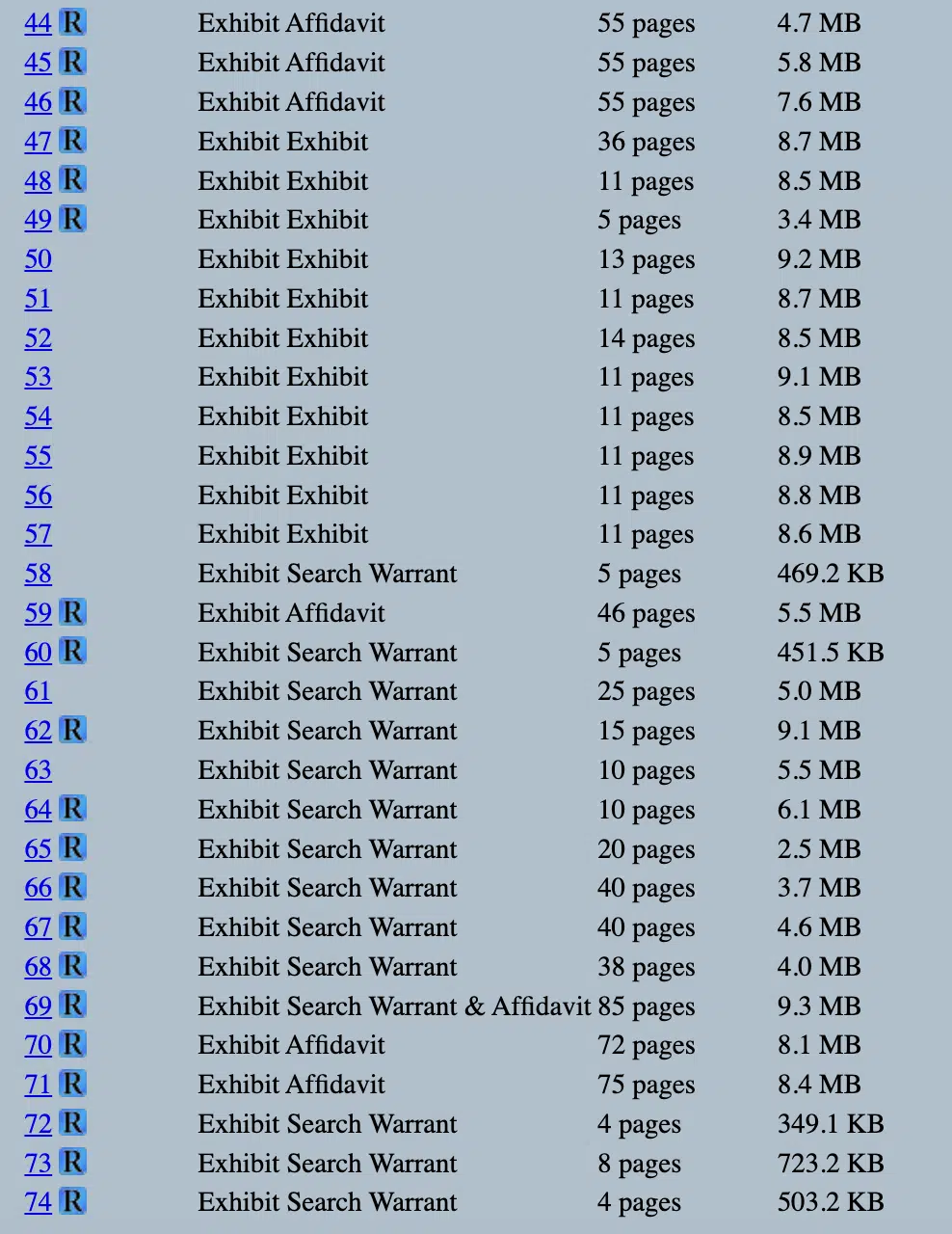Open document link 63
The height and width of the screenshot is (1234, 952).
[39, 770]
